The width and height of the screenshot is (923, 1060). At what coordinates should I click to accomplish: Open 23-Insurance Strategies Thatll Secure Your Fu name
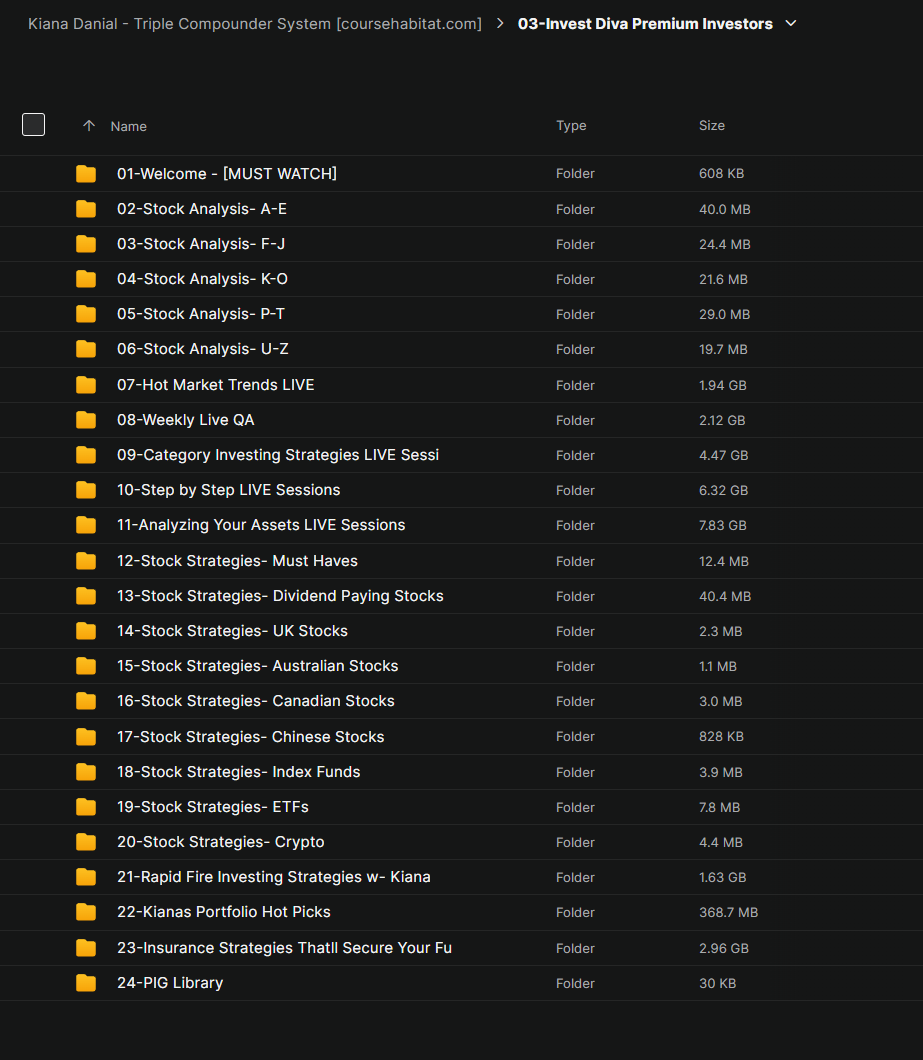[x=284, y=948]
